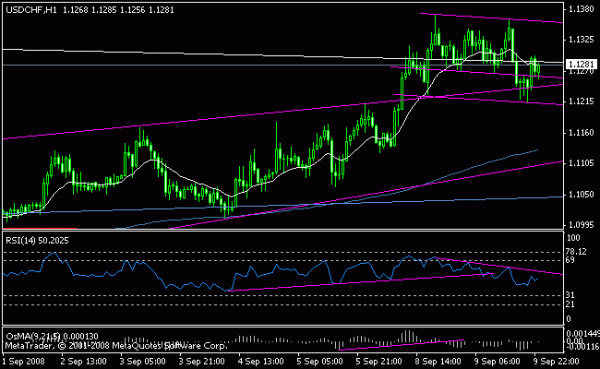Viewport: 600px width, 369px height.
Task: Click price scale value 1.1160
Action: [x=581, y=133]
